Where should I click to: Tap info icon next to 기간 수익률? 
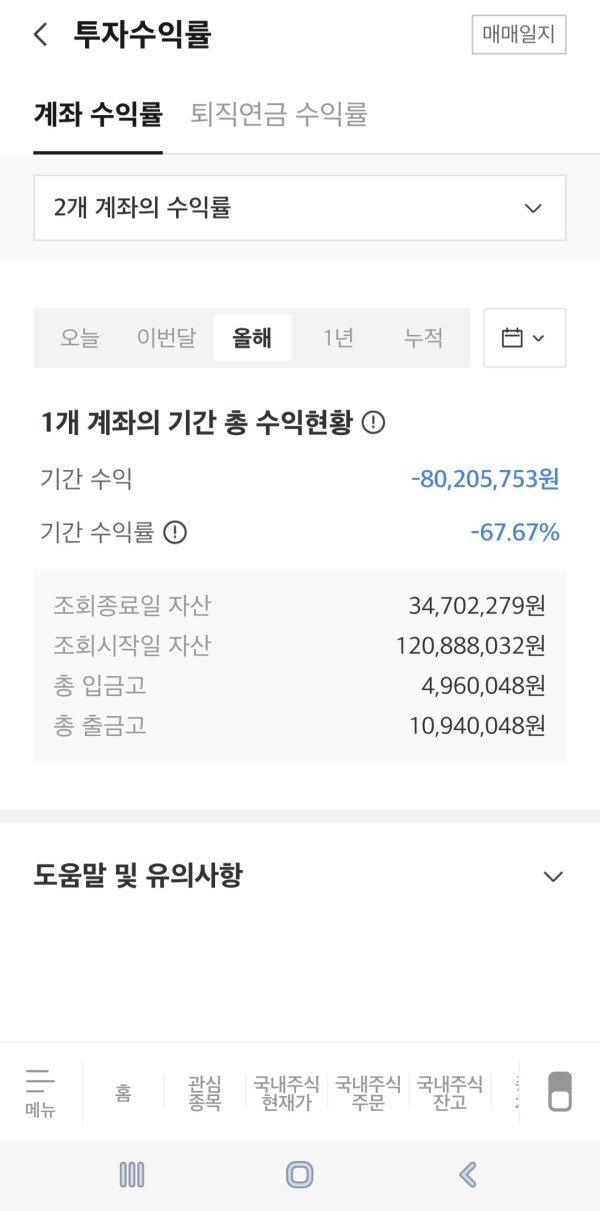(x=175, y=532)
